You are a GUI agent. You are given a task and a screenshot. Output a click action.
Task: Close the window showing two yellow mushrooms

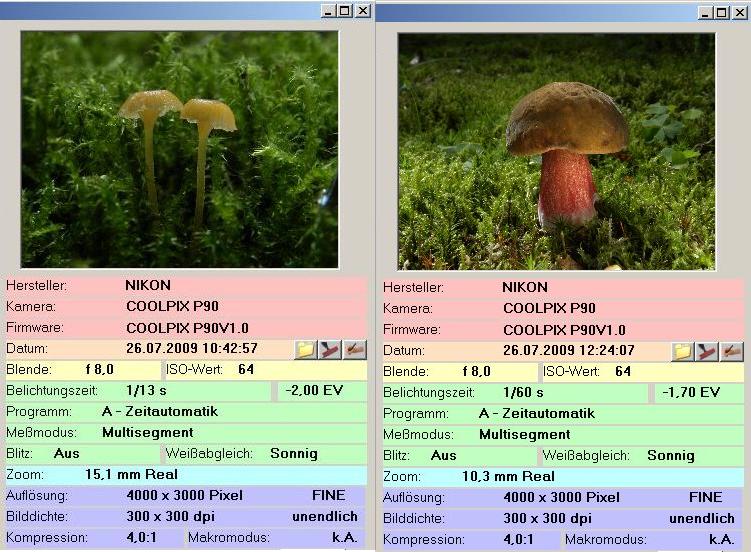coord(362,10)
